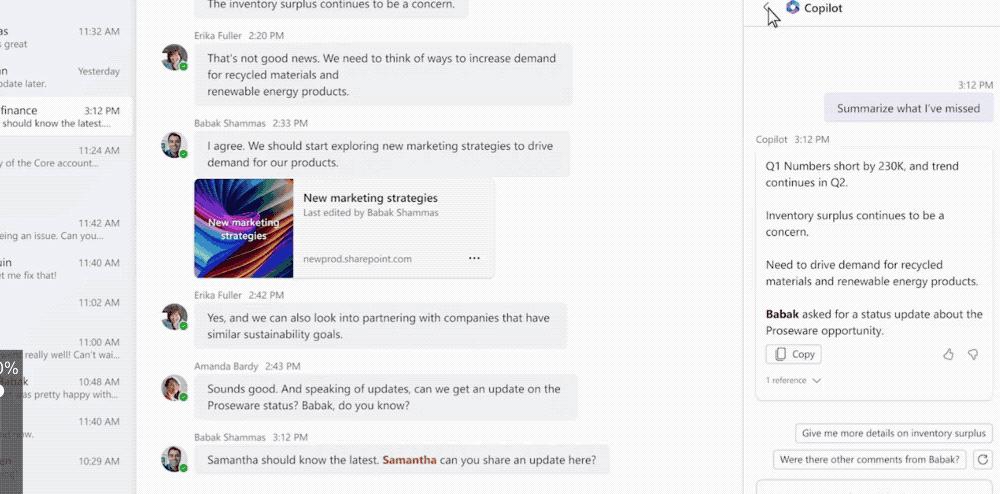Screen dimensions: 1000x494
Task: Expand the 1 reference chevron
Action: 816,381
